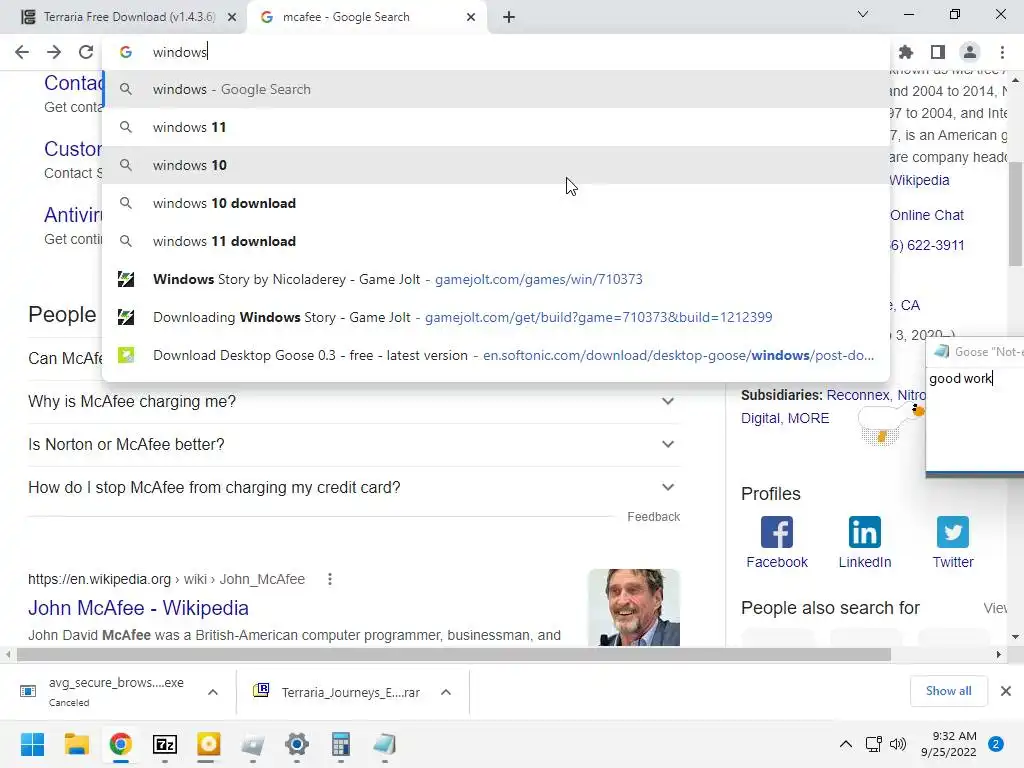This screenshot has width=1024, height=768.
Task: Select the 'windows - Google Search' suggestion
Action: click(x=496, y=89)
